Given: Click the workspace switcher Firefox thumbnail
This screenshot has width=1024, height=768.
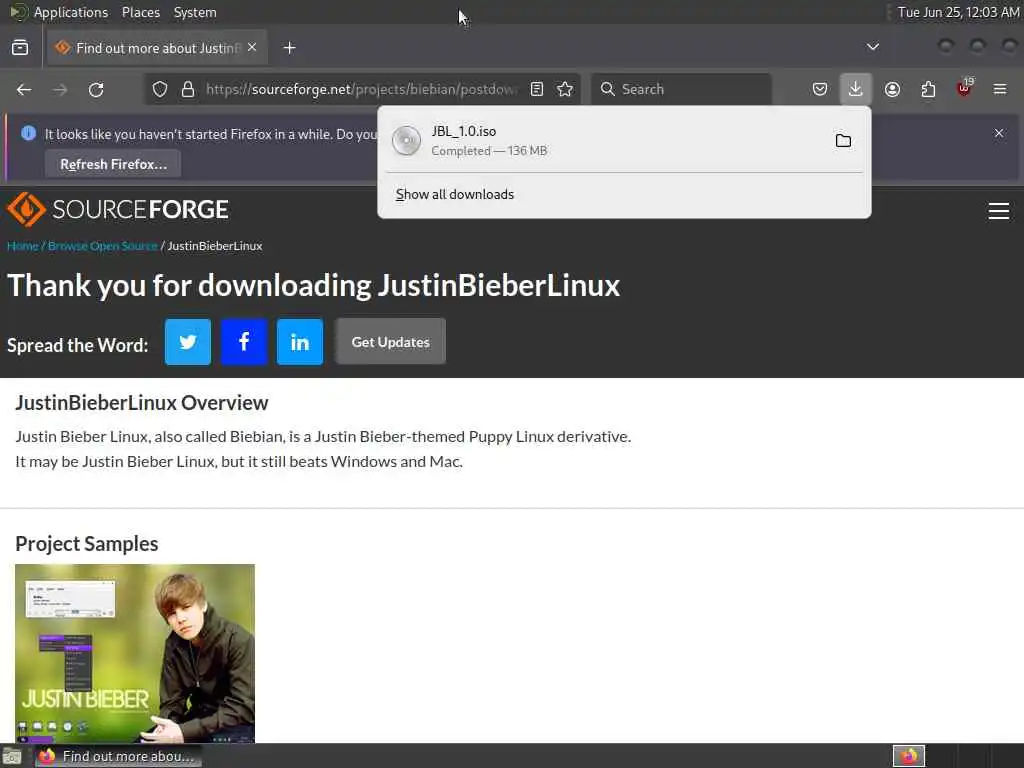Looking at the screenshot, I should [909, 756].
